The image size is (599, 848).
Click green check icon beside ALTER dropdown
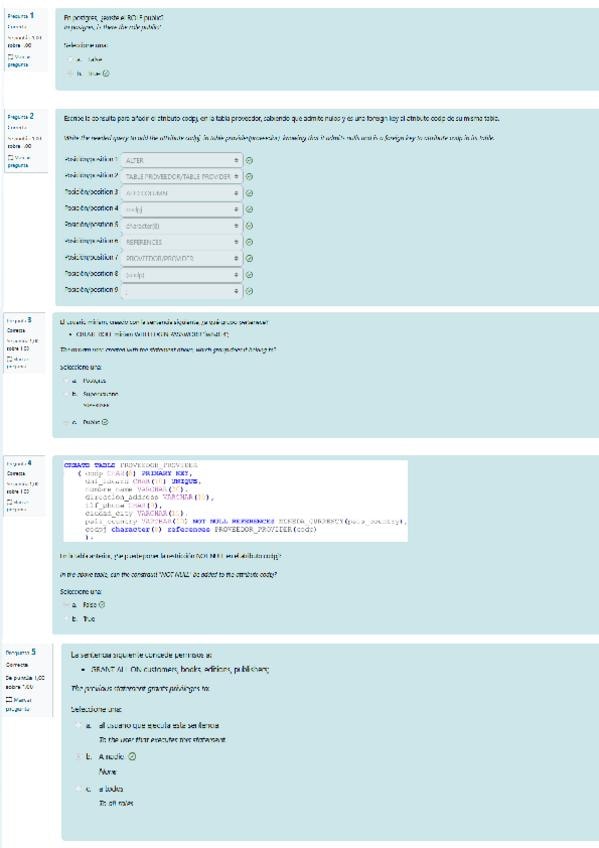click(249, 161)
